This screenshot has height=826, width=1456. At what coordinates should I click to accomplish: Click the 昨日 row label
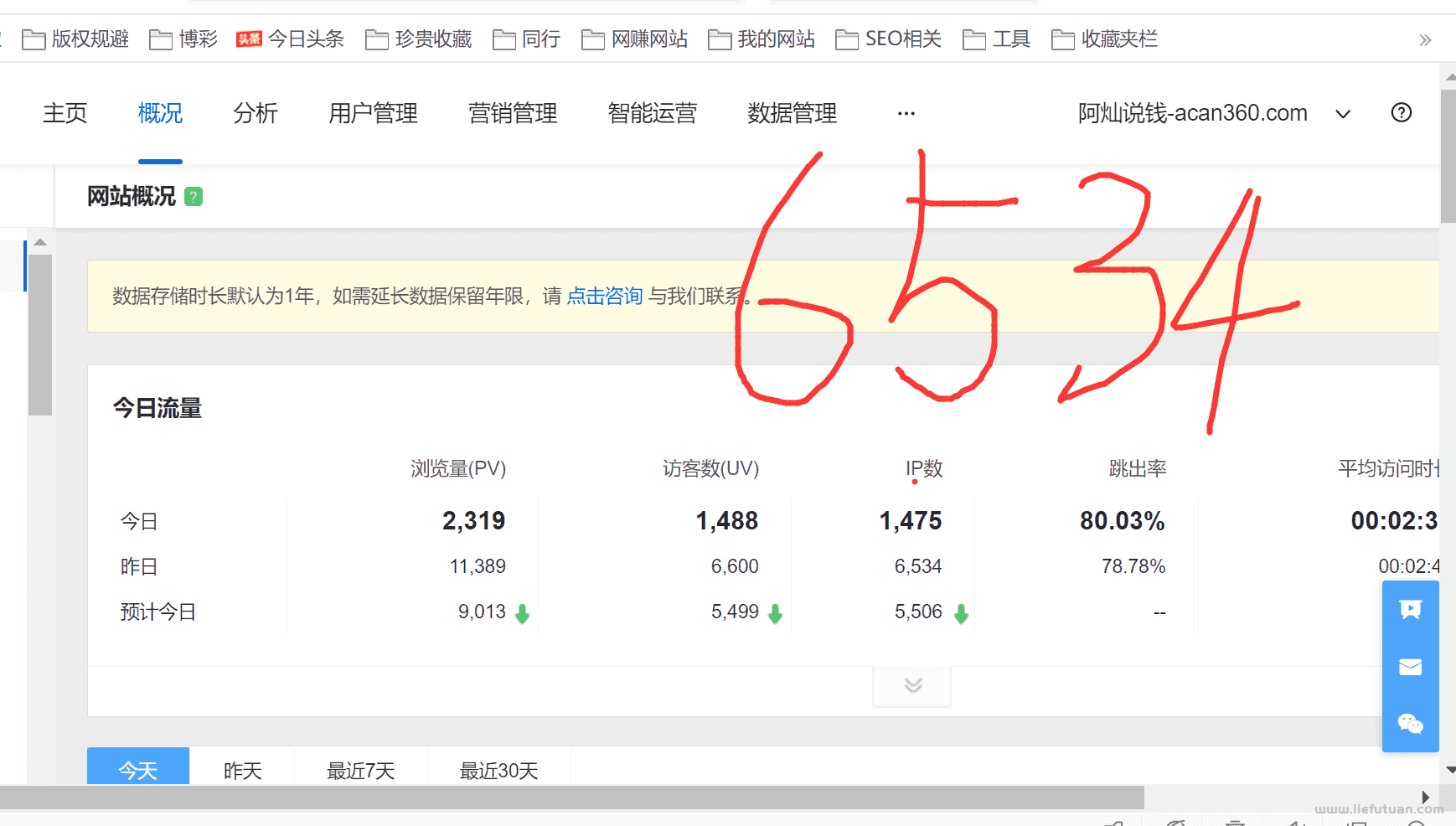click(x=139, y=566)
